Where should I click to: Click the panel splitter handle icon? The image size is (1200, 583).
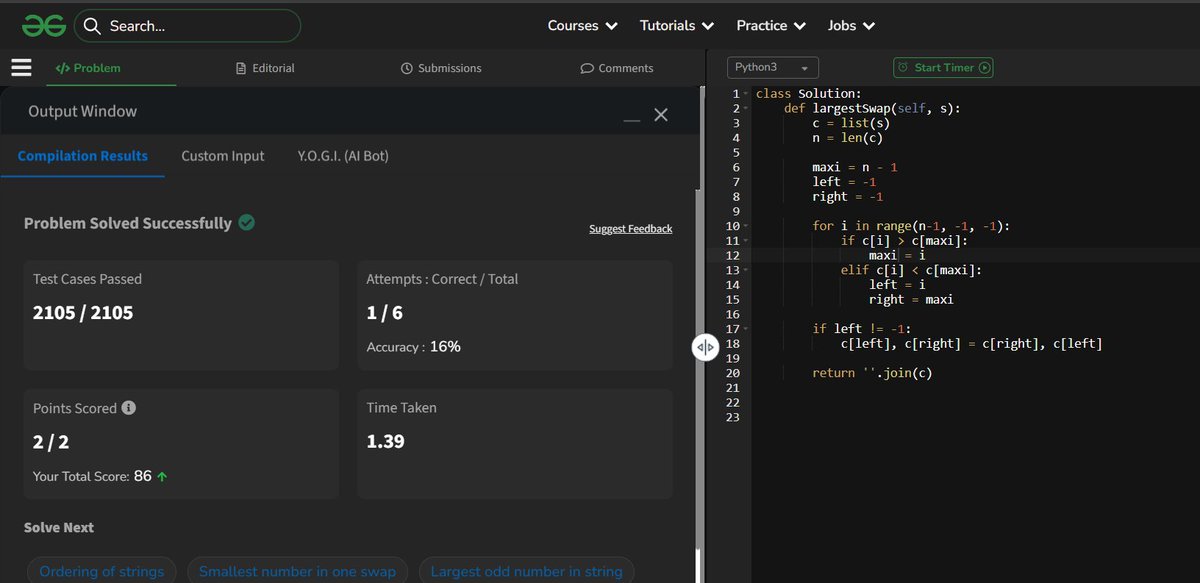point(705,347)
